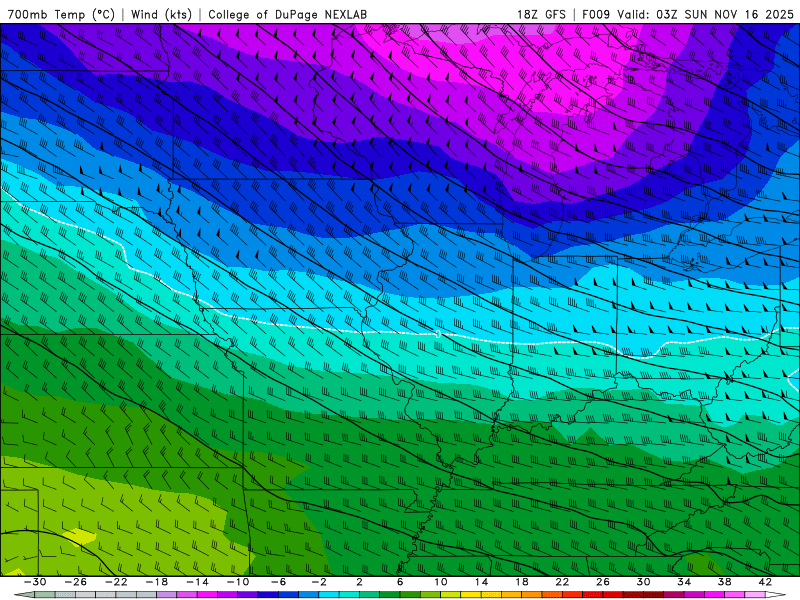This screenshot has height=600, width=800.
Task: Click the green color bar segment below '6'
Action: pos(410,594)
